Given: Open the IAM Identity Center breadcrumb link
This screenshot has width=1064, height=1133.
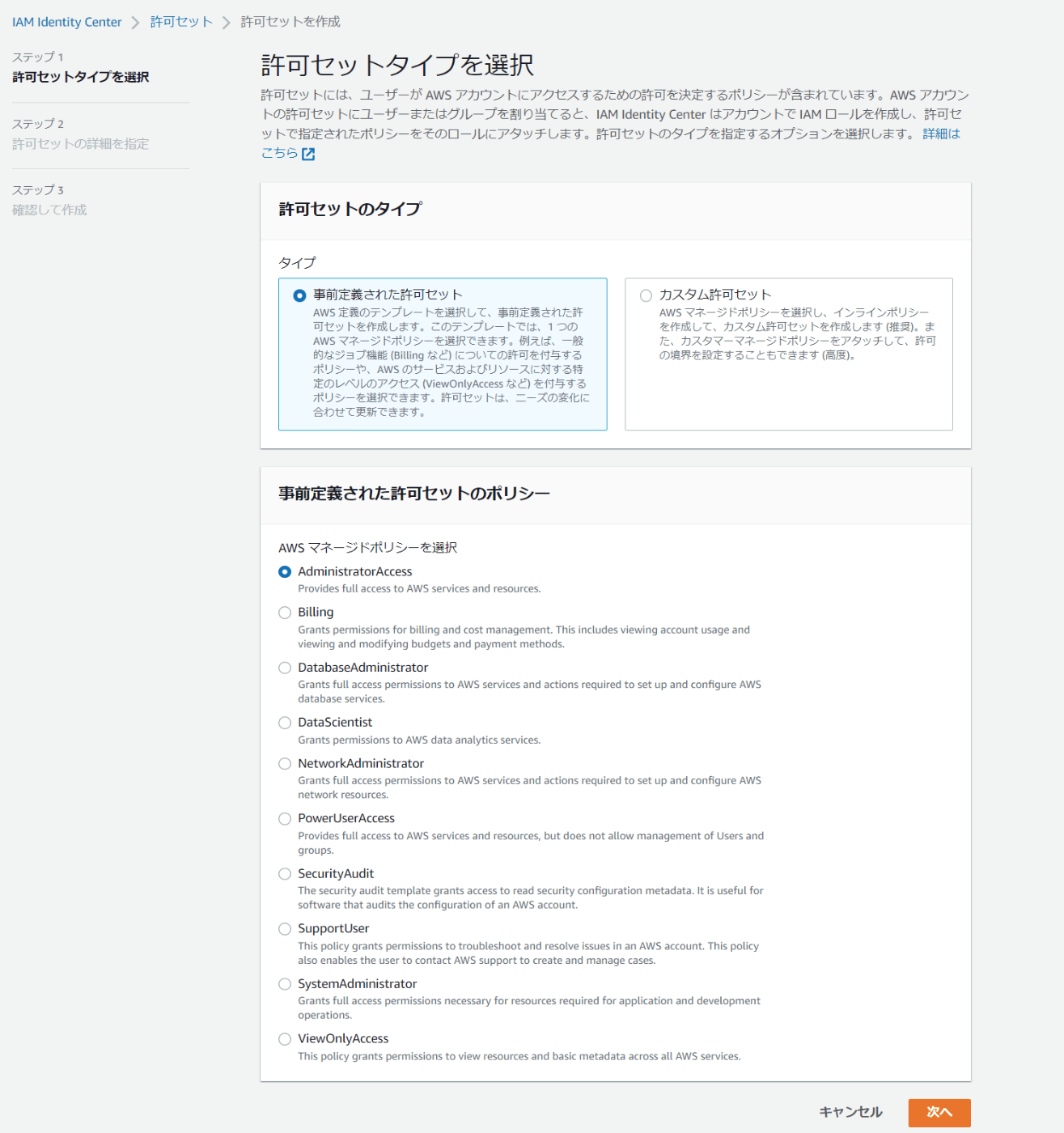Looking at the screenshot, I should (66, 22).
